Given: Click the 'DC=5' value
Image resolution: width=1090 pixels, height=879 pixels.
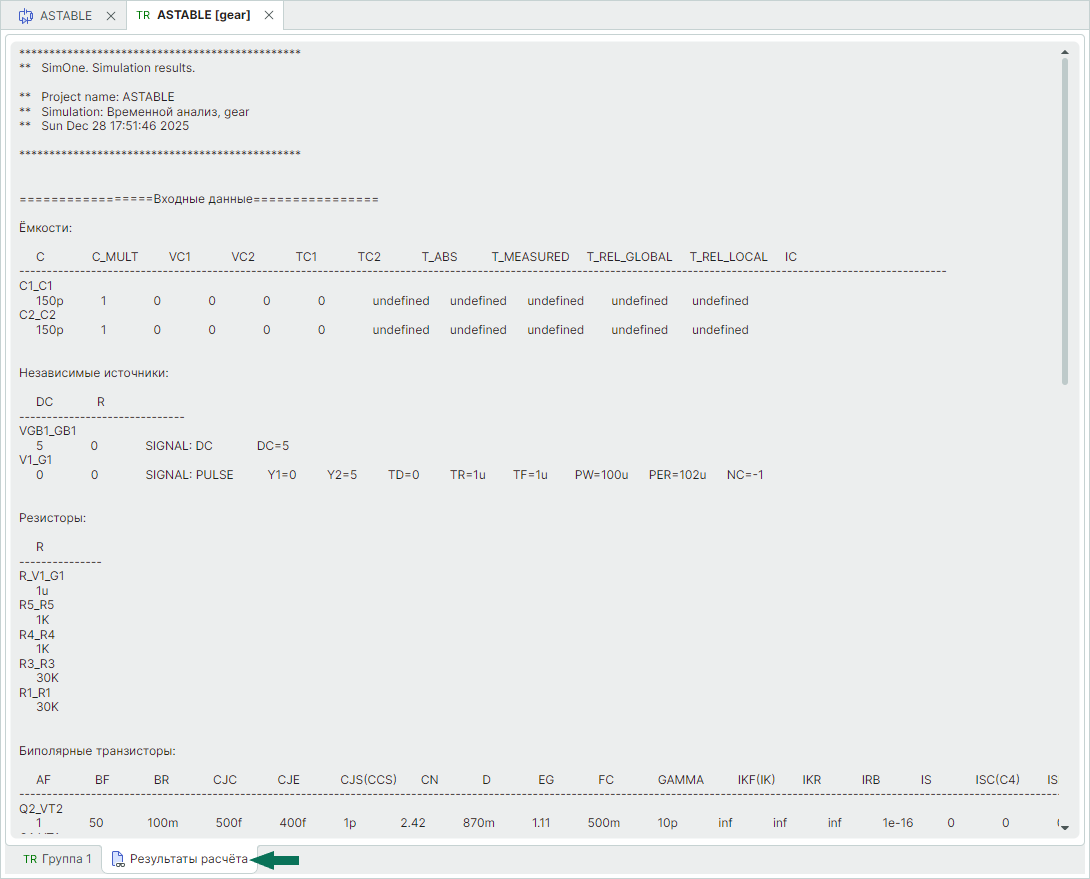Looking at the screenshot, I should [x=272, y=446].
